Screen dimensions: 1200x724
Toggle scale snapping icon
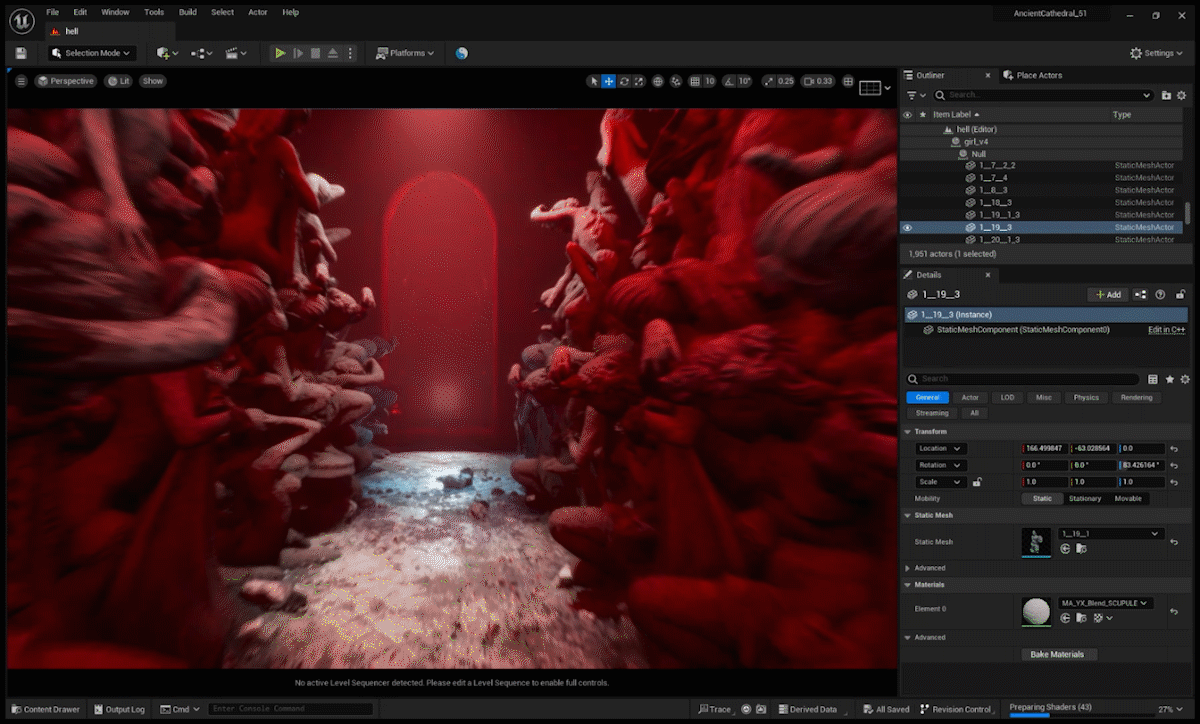tap(769, 81)
